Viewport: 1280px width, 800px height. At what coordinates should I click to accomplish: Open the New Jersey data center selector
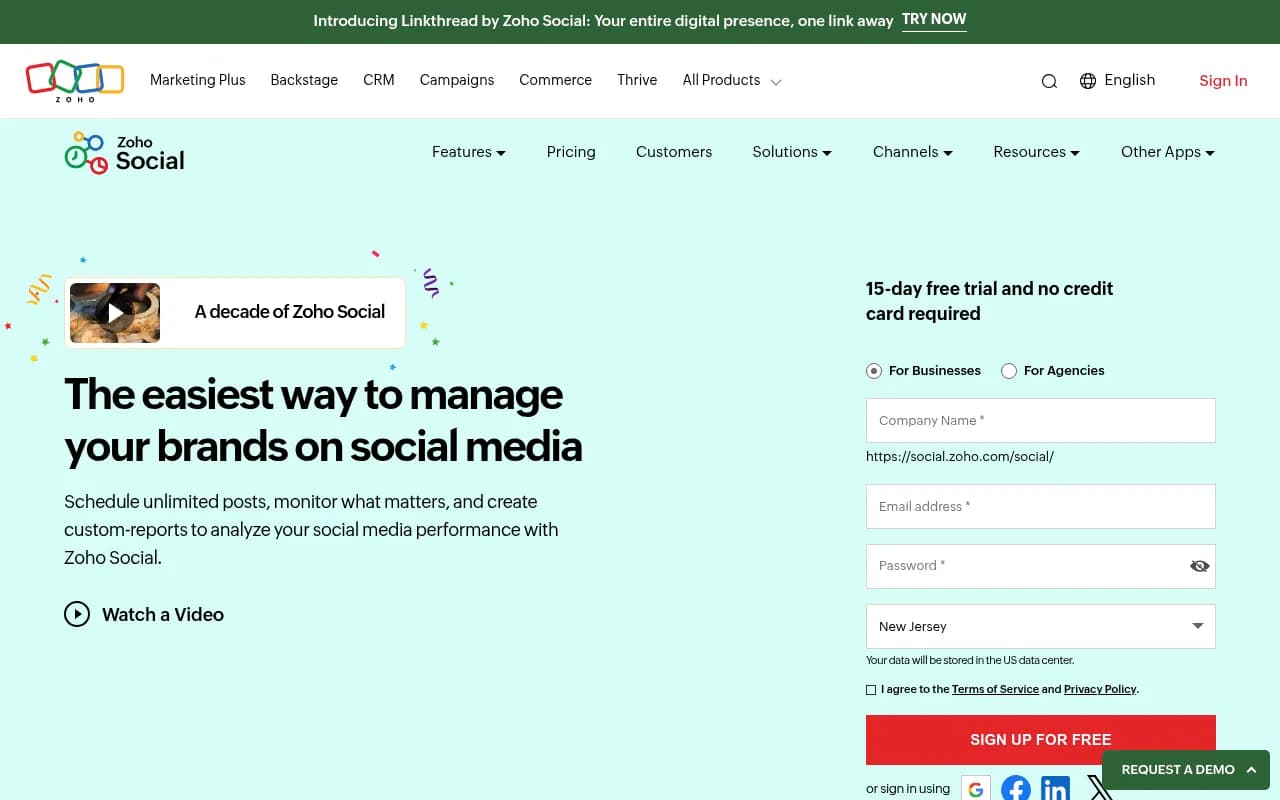point(1040,626)
